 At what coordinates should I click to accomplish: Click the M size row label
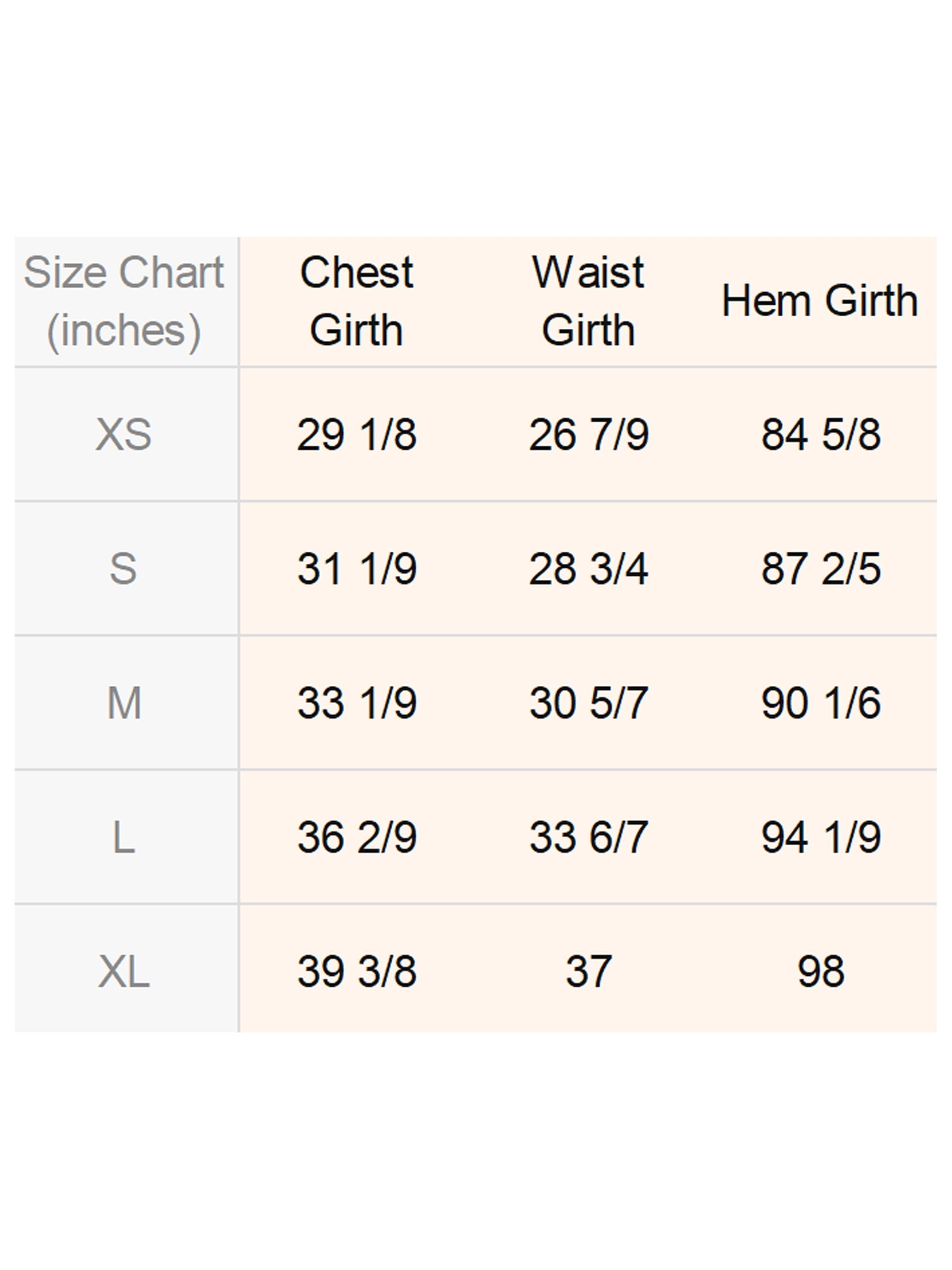[125, 703]
